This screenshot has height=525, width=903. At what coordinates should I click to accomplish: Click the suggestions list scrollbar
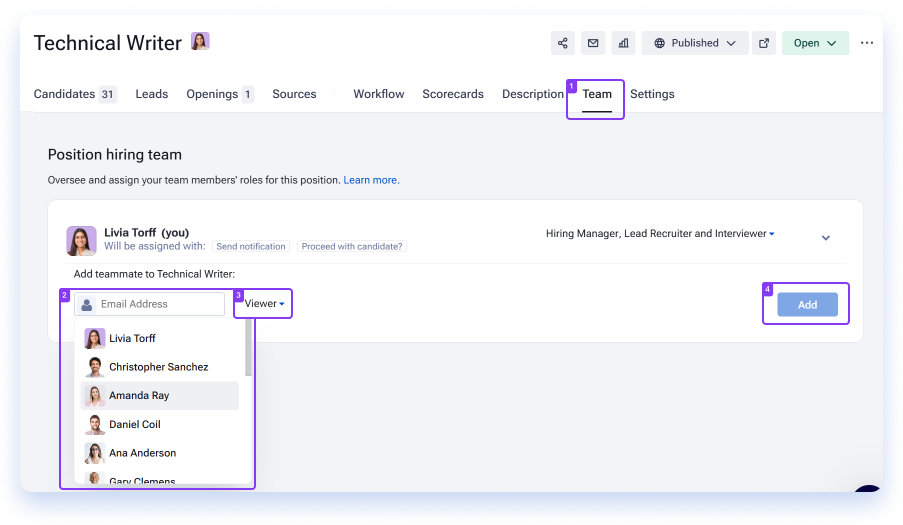click(248, 348)
